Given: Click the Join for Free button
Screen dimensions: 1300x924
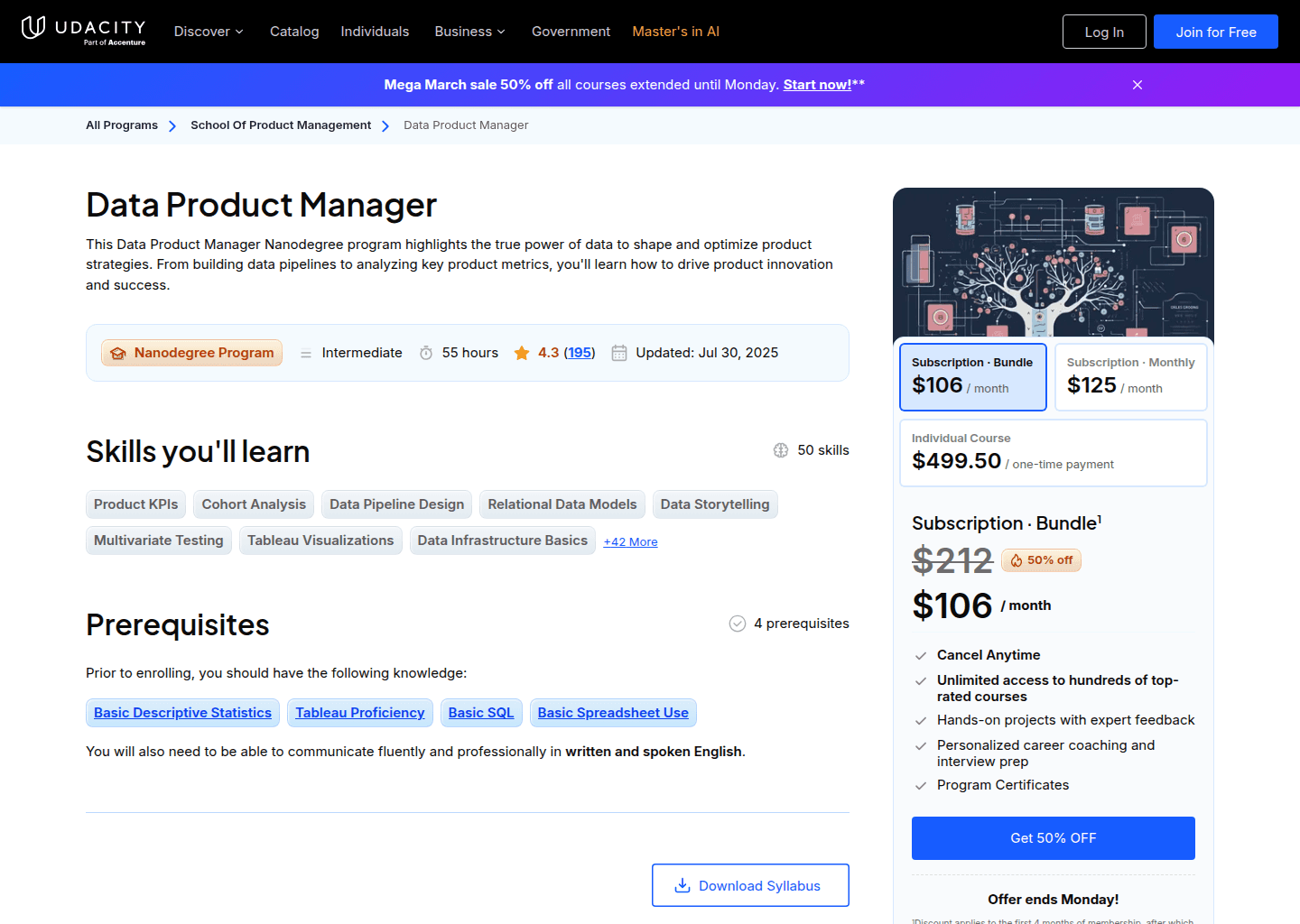Looking at the screenshot, I should coord(1215,31).
